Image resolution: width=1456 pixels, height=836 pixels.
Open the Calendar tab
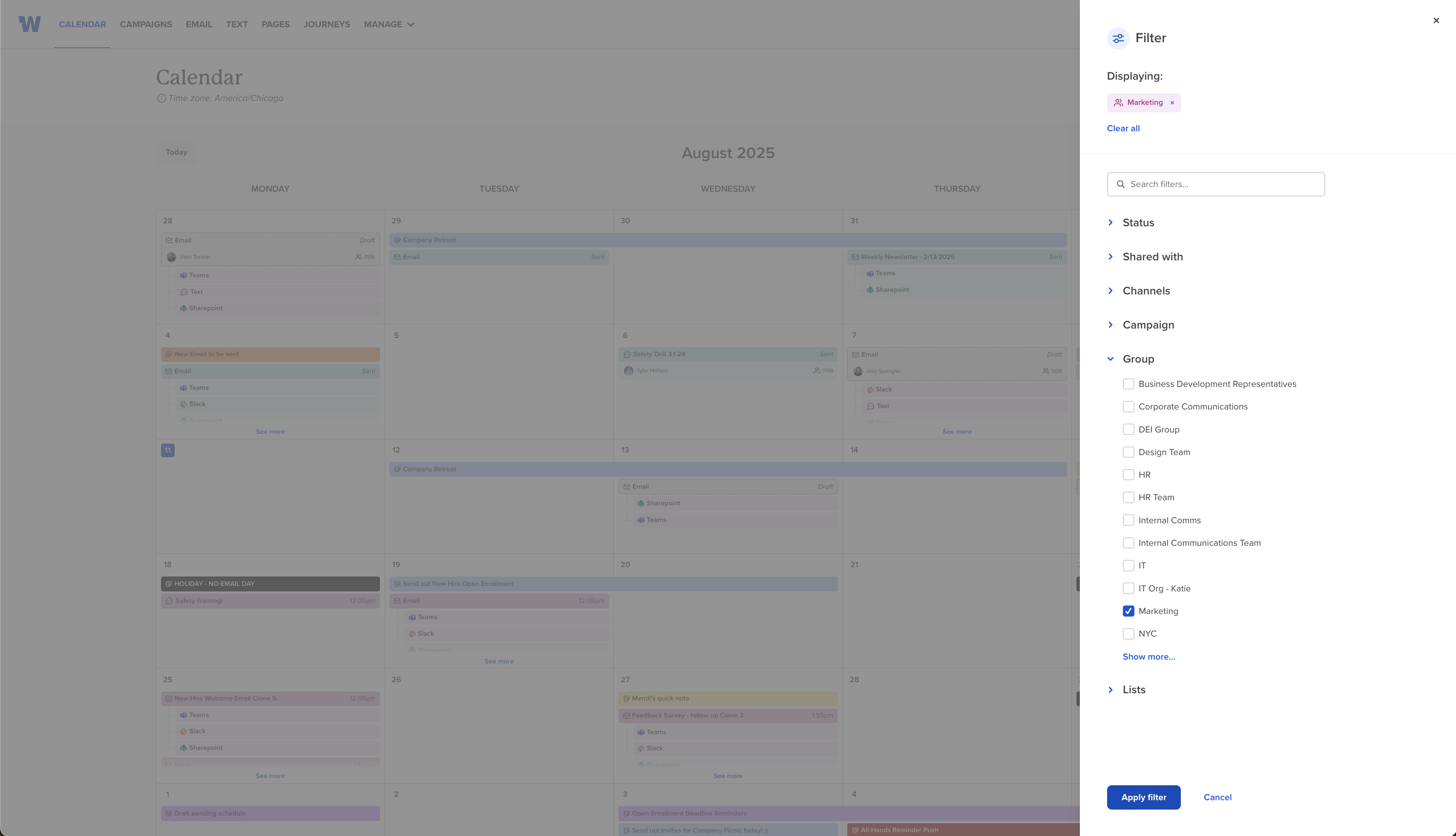[82, 25]
